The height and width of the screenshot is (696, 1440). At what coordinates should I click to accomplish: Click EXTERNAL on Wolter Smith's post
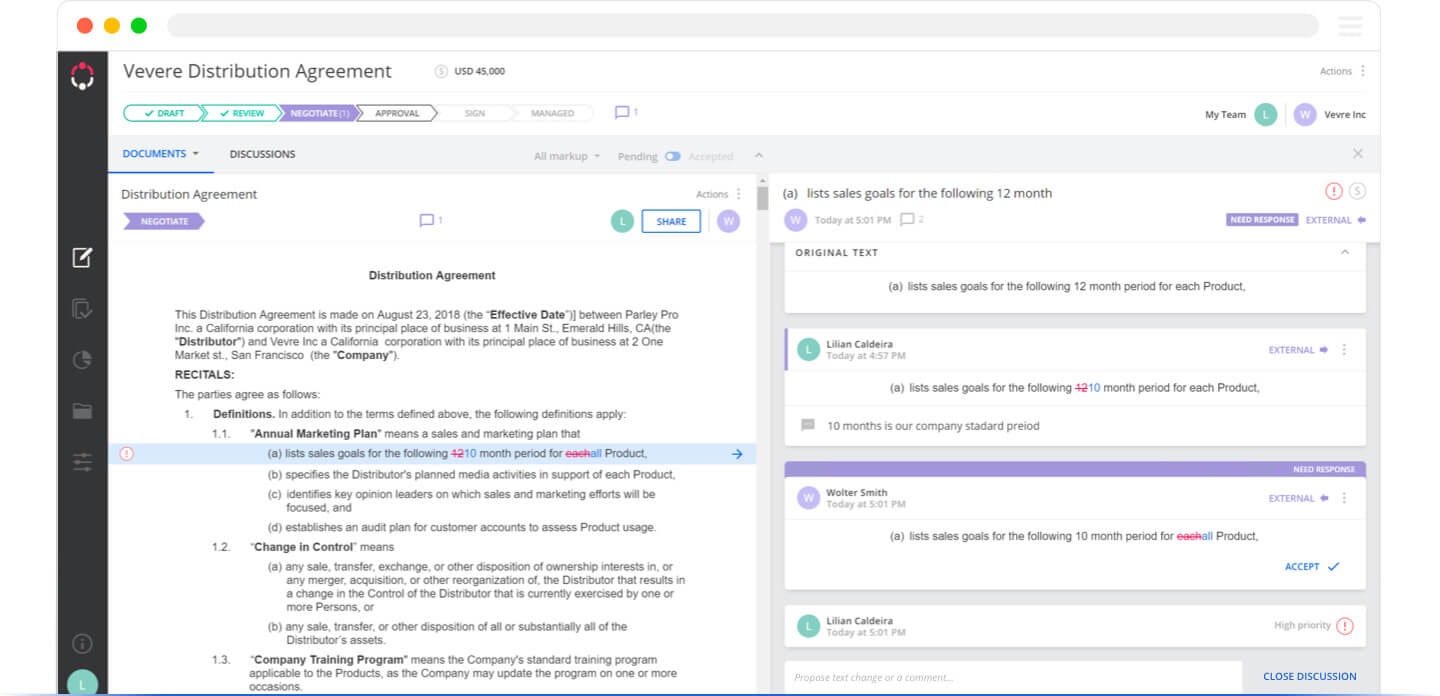point(1298,498)
